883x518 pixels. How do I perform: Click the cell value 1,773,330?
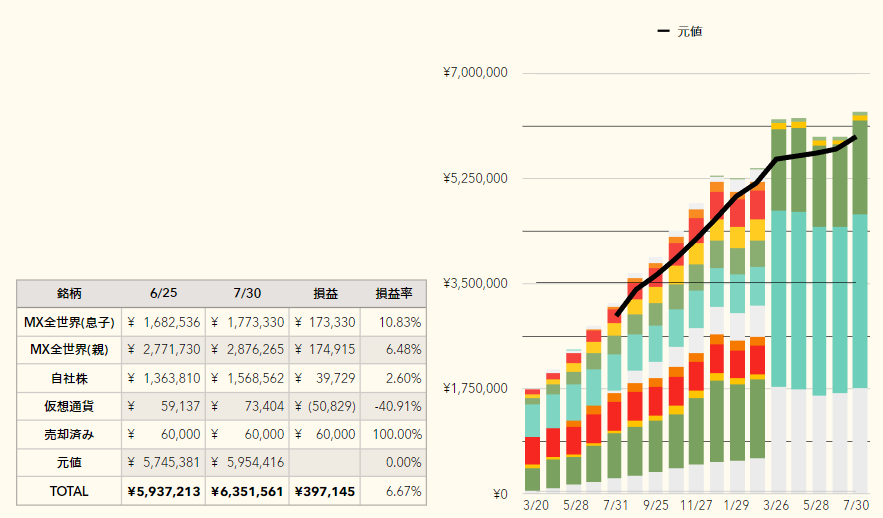click(247, 322)
